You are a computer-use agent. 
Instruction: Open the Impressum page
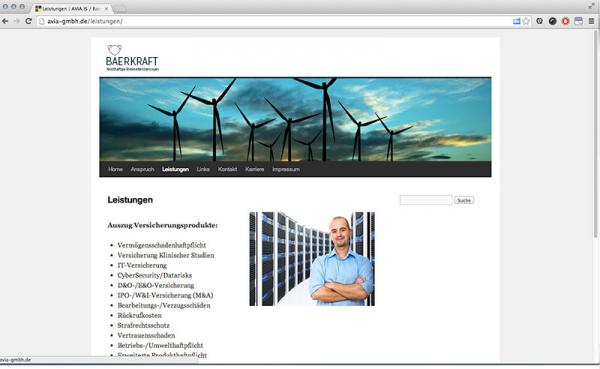point(286,169)
